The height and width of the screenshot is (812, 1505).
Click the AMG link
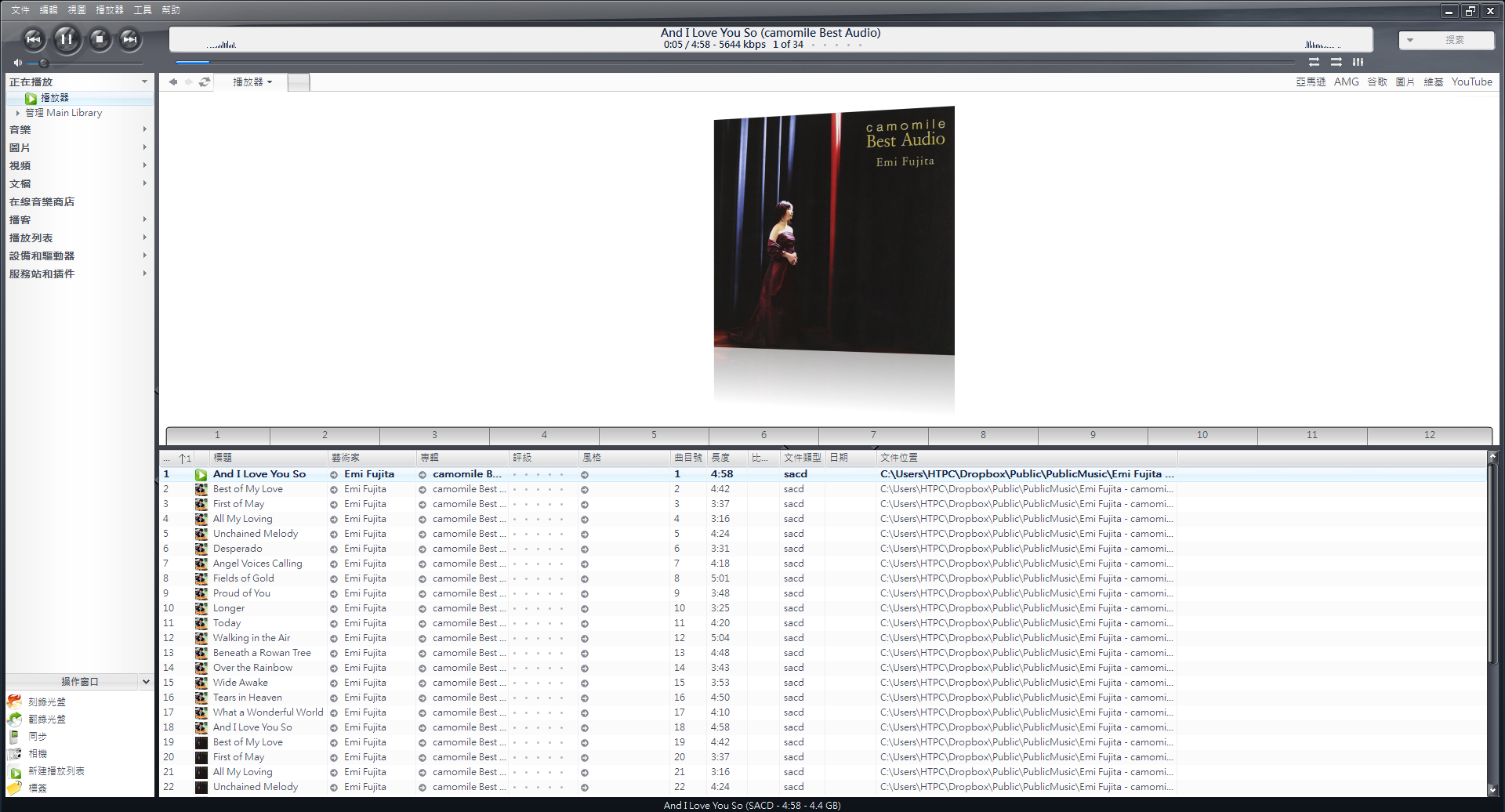[1346, 82]
